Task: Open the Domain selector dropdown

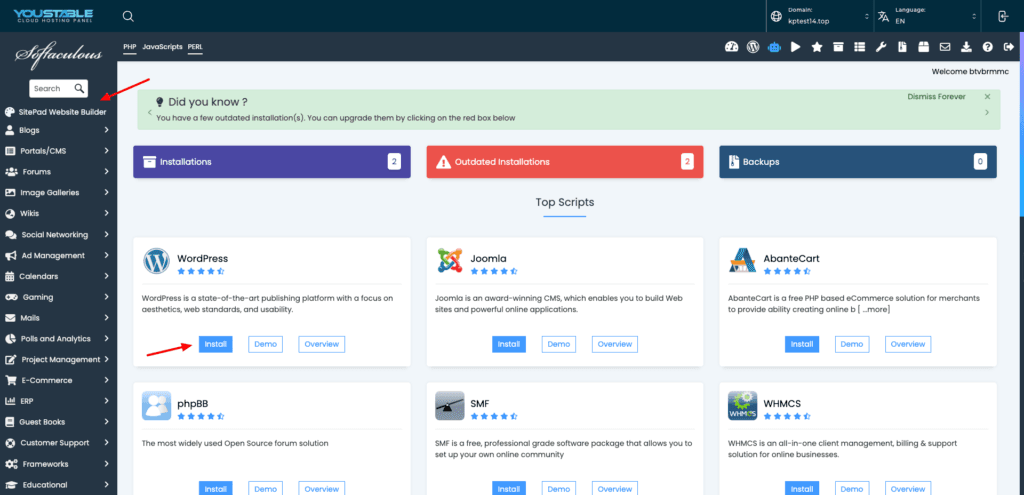Action: click(820, 16)
